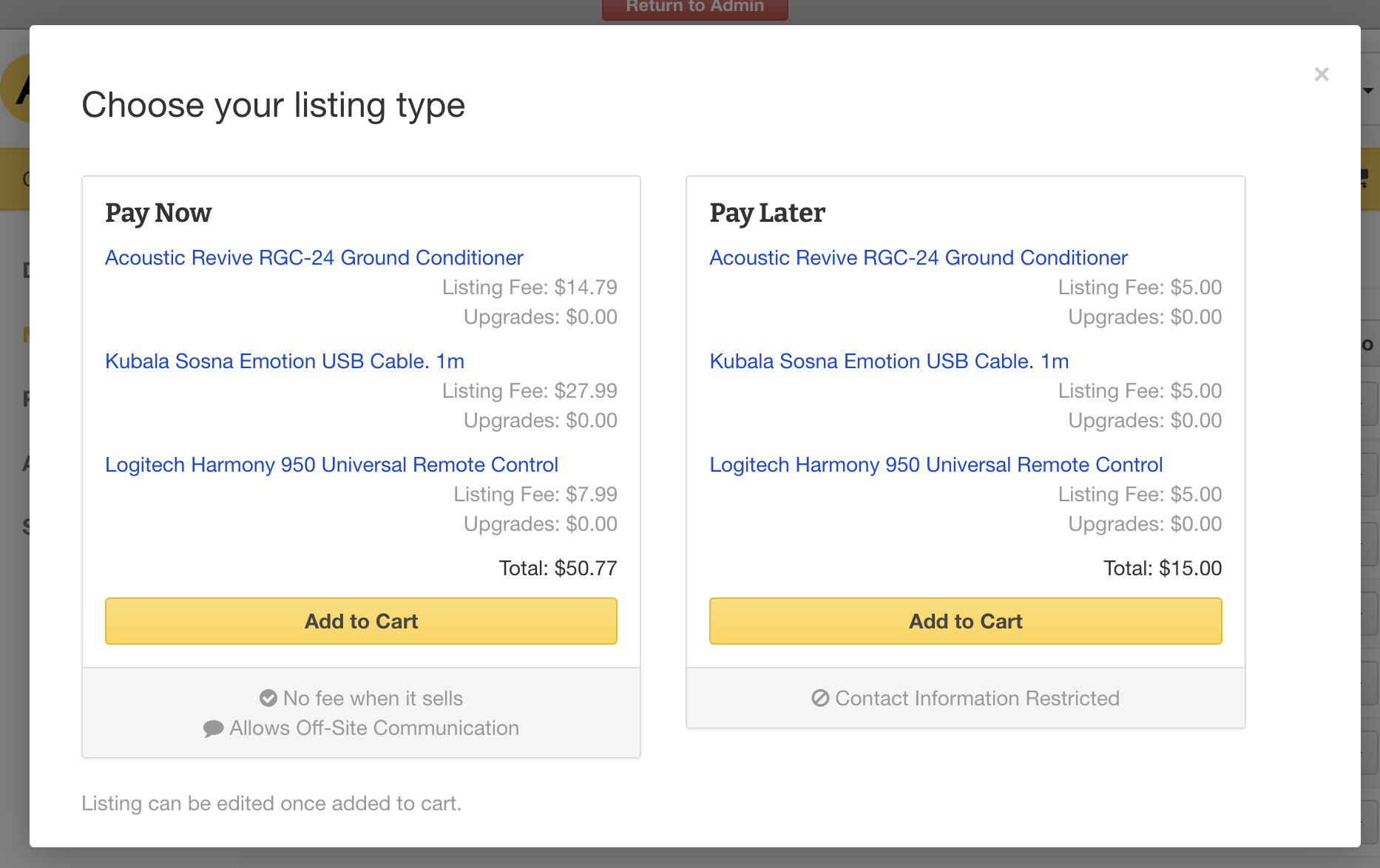
Task: Add Pay Later listings to cart
Action: pos(965,621)
